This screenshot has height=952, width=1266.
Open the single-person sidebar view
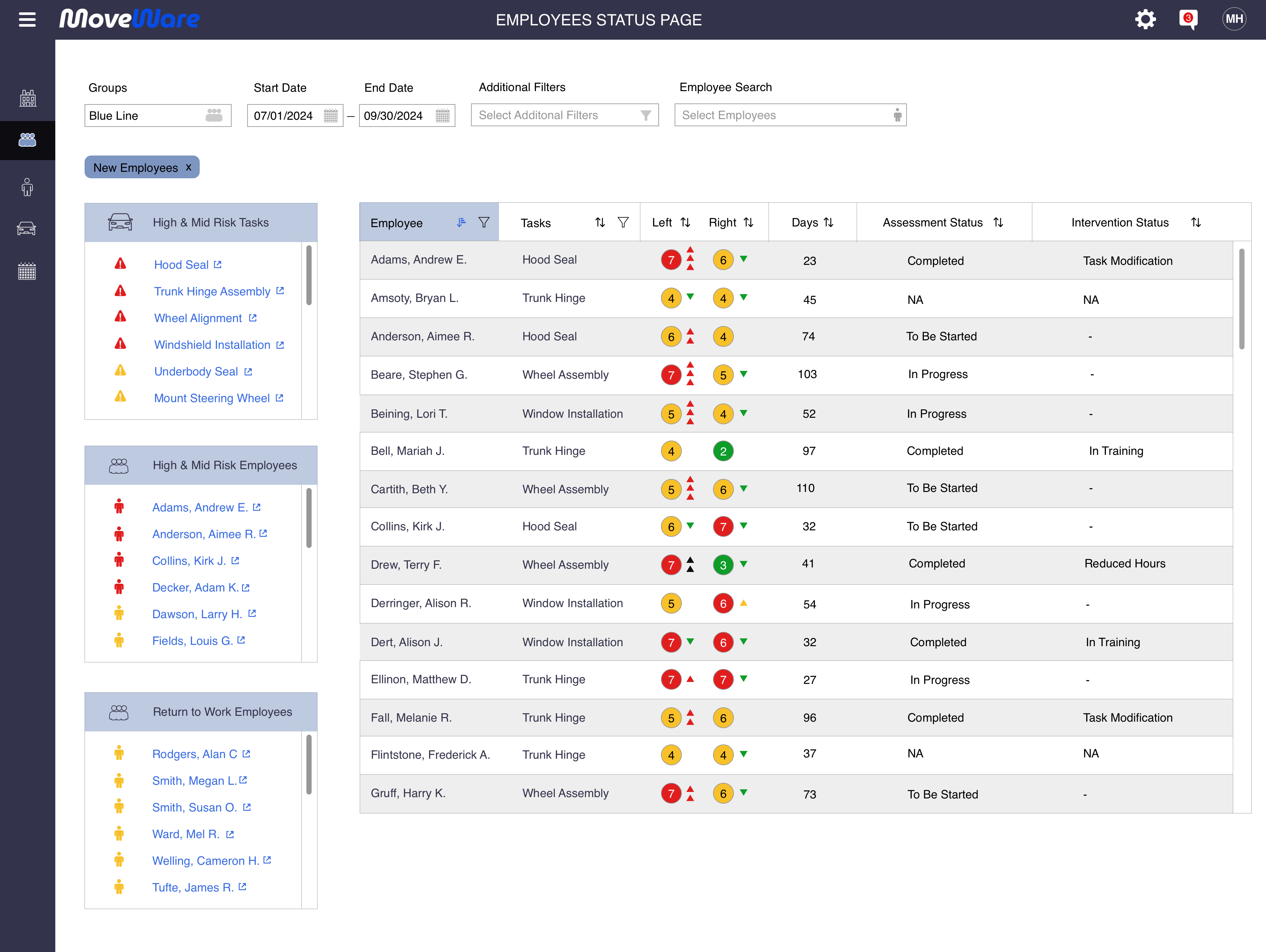click(27, 187)
